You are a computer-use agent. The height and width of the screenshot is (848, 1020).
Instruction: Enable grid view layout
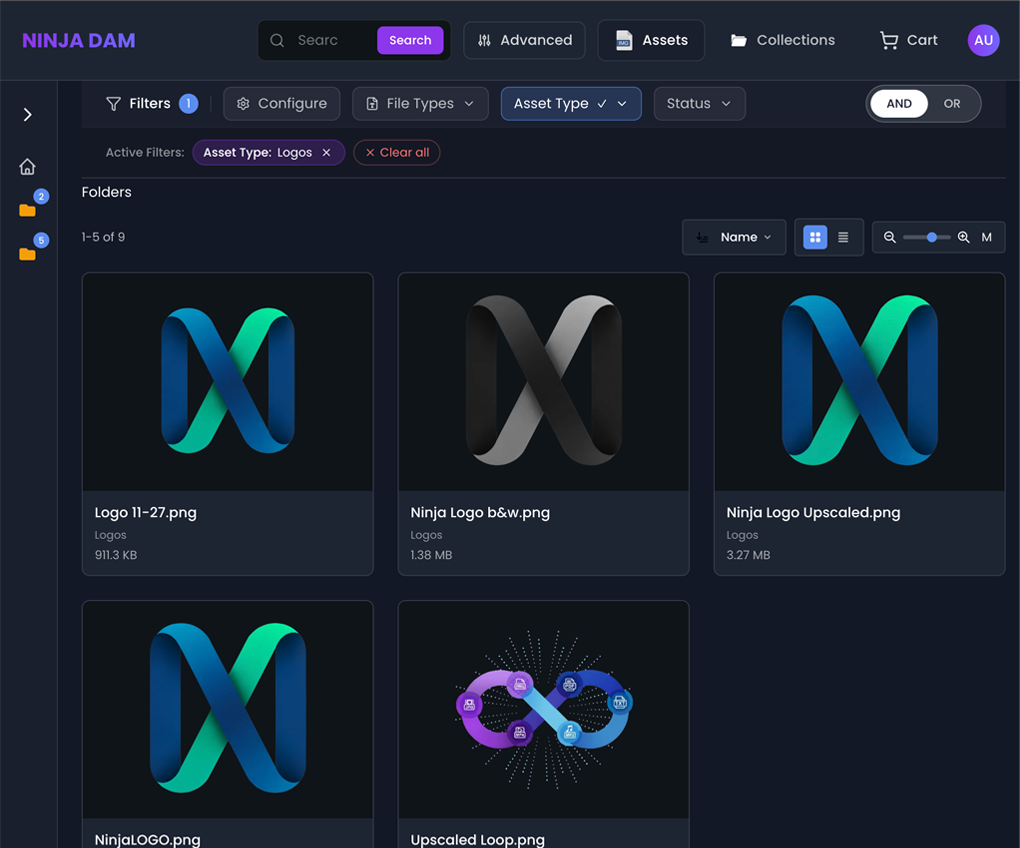814,237
